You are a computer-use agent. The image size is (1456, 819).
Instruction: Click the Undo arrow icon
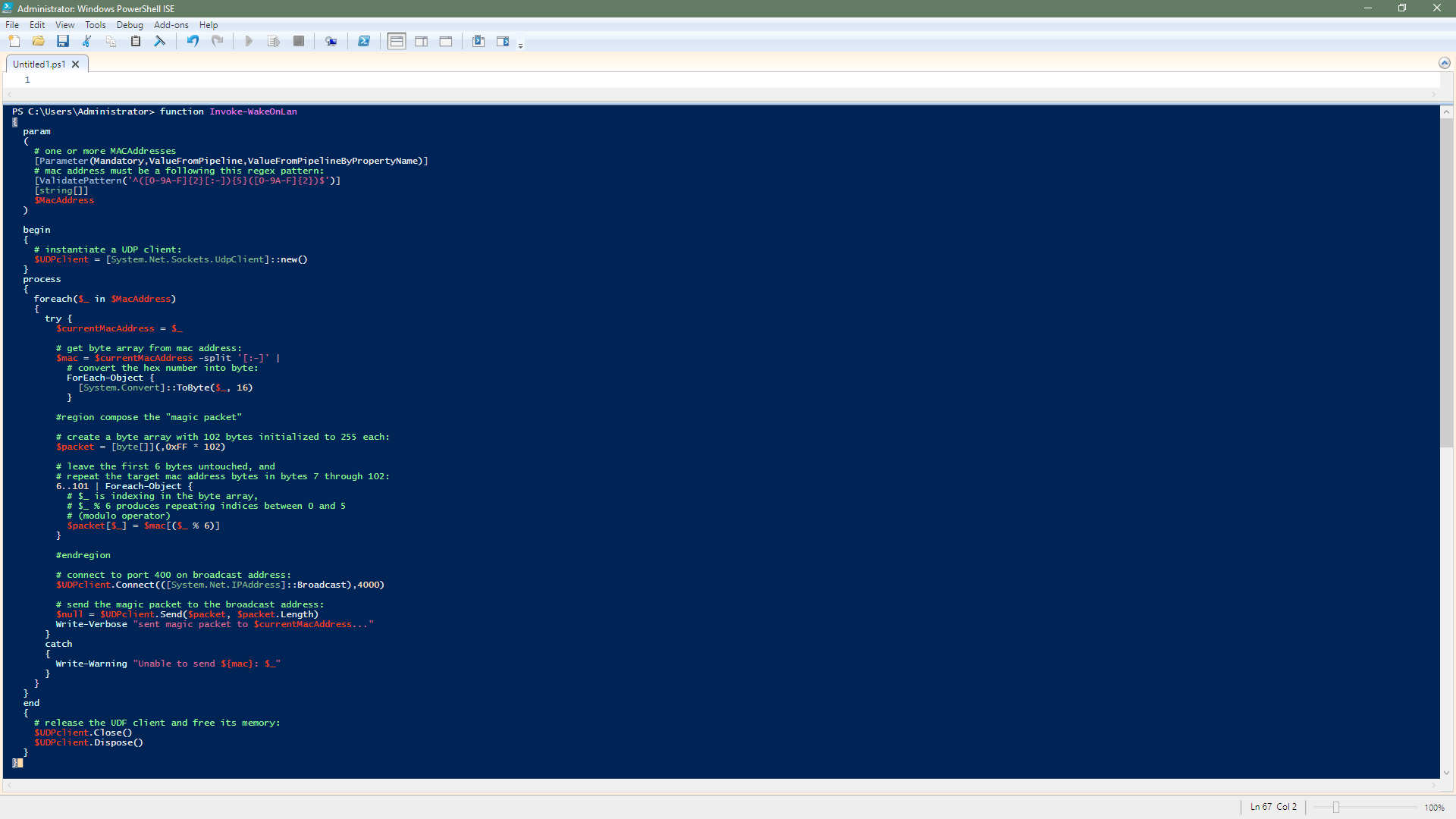point(193,41)
